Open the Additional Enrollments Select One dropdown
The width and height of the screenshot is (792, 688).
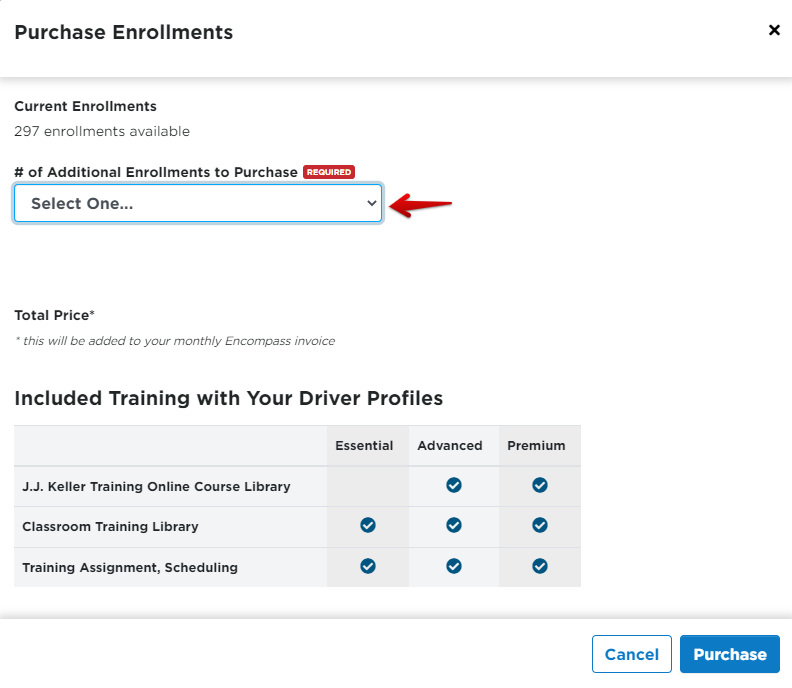click(198, 203)
